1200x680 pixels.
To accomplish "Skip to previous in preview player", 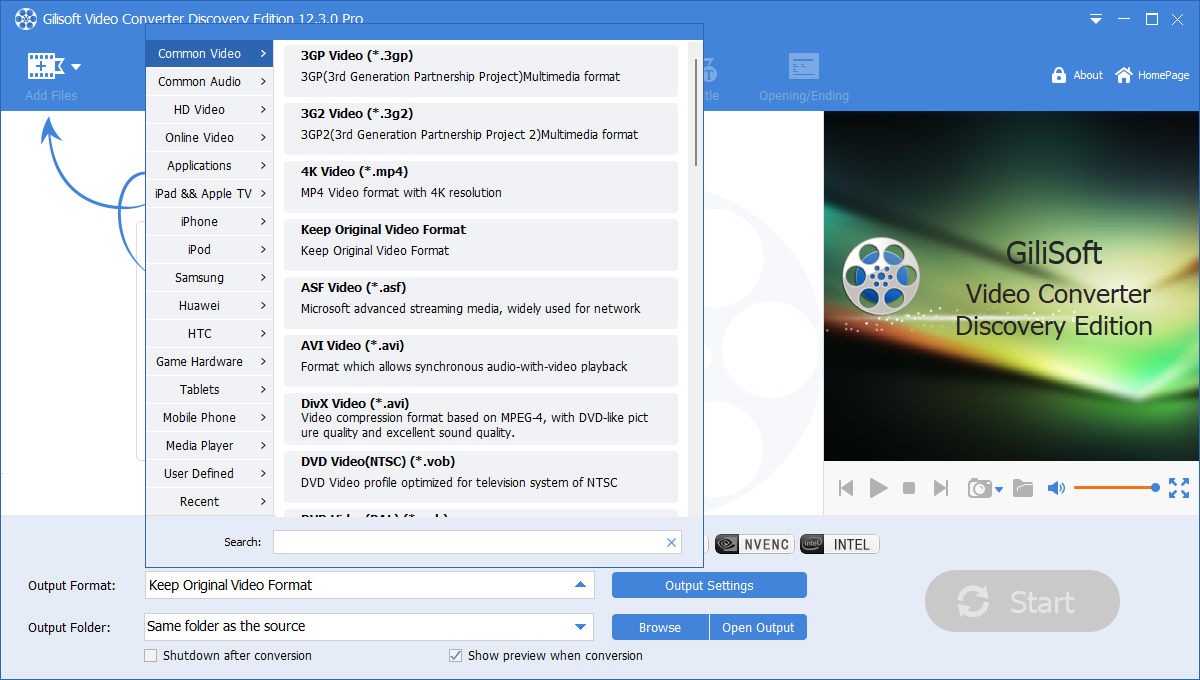I will click(846, 488).
